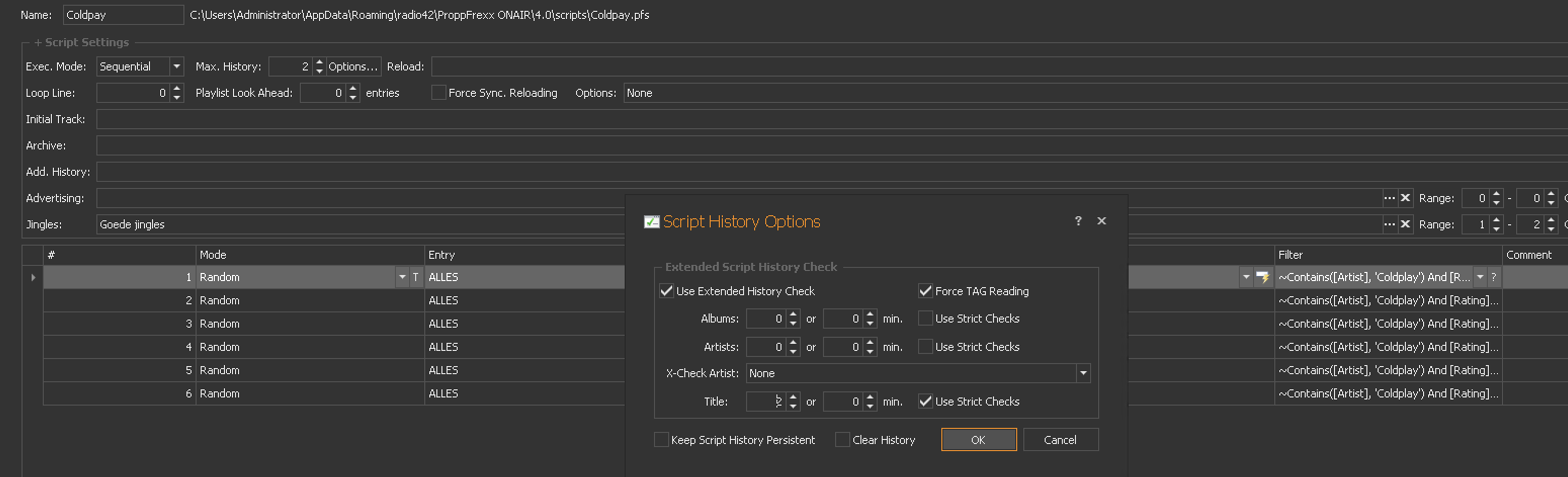Clear the Jingles field with X icon
Screen dimensions: 1568x477
click(1406, 224)
